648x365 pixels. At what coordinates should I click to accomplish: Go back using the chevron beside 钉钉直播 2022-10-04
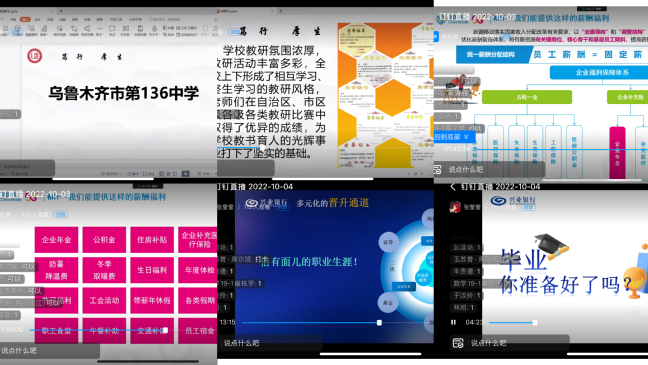(453, 187)
